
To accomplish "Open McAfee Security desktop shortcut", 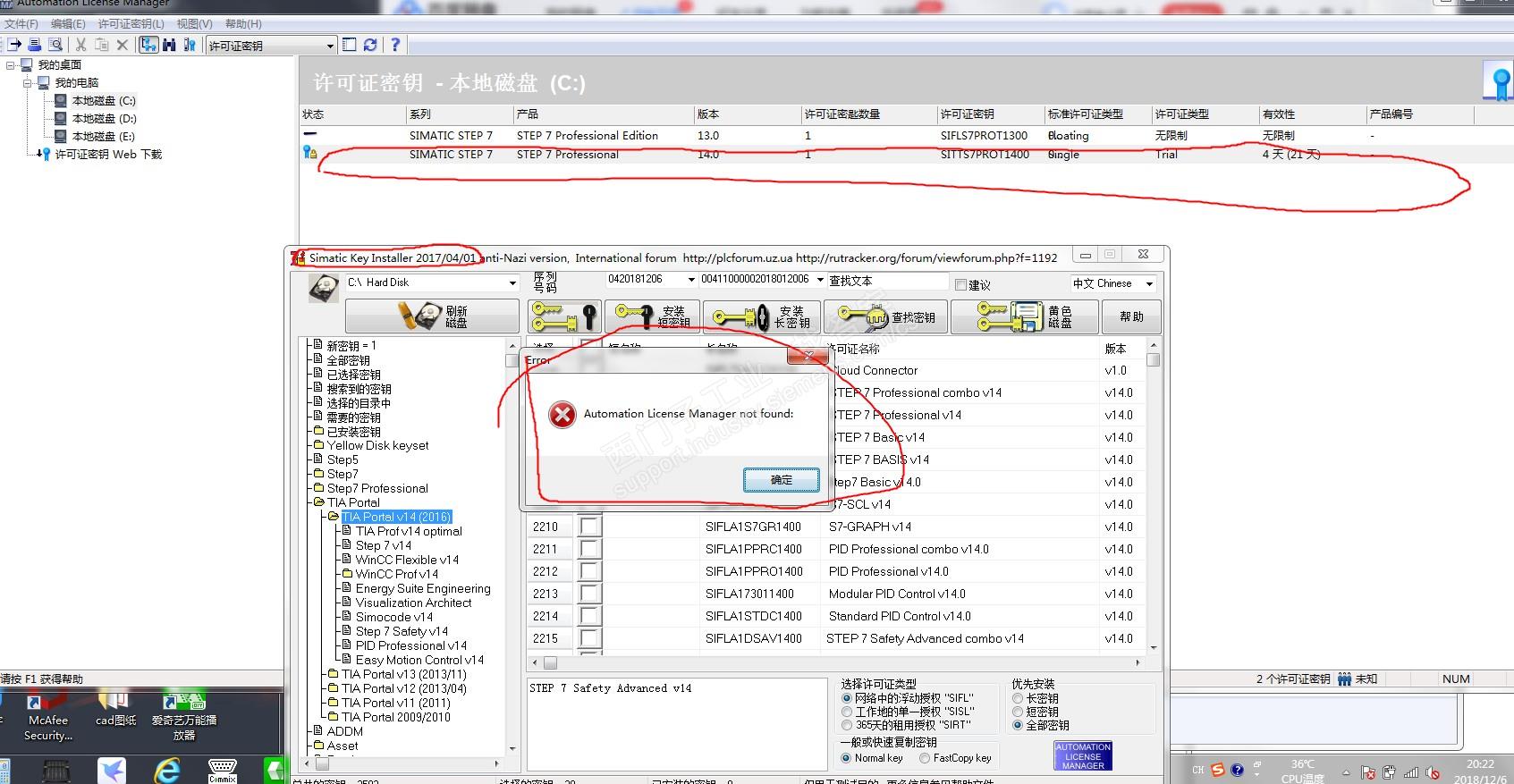I will click(x=47, y=717).
